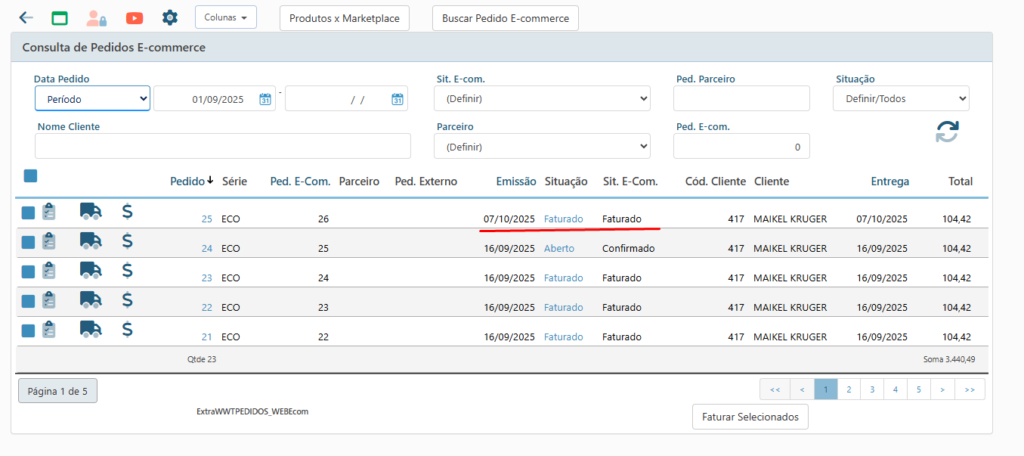Click dollar sign icon for order 23
Image resolution: width=1024 pixels, height=456 pixels.
click(127, 271)
